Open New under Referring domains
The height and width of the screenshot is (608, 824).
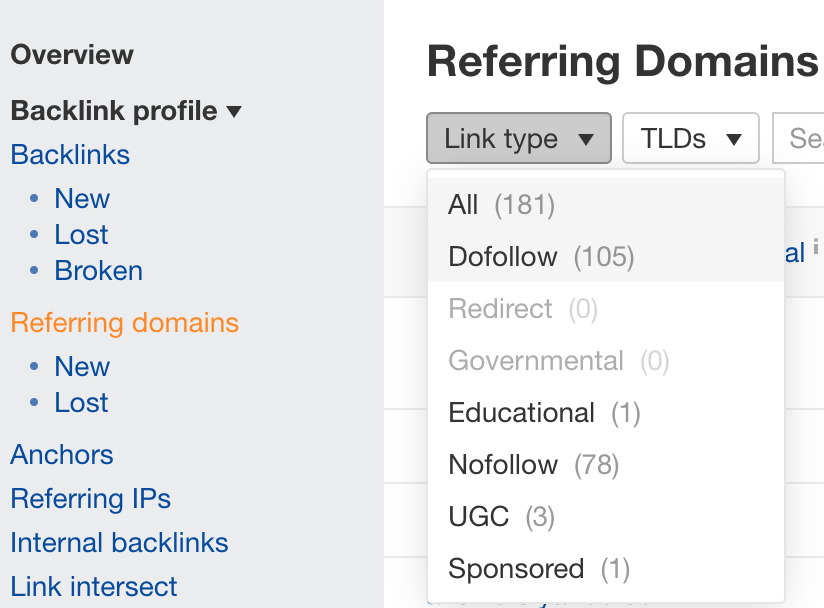pyautogui.click(x=82, y=367)
